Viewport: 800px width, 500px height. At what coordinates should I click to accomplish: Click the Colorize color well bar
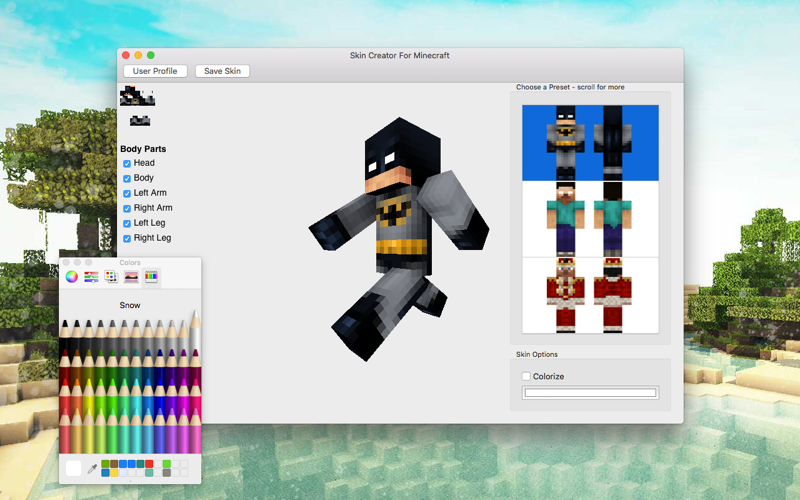tap(590, 392)
